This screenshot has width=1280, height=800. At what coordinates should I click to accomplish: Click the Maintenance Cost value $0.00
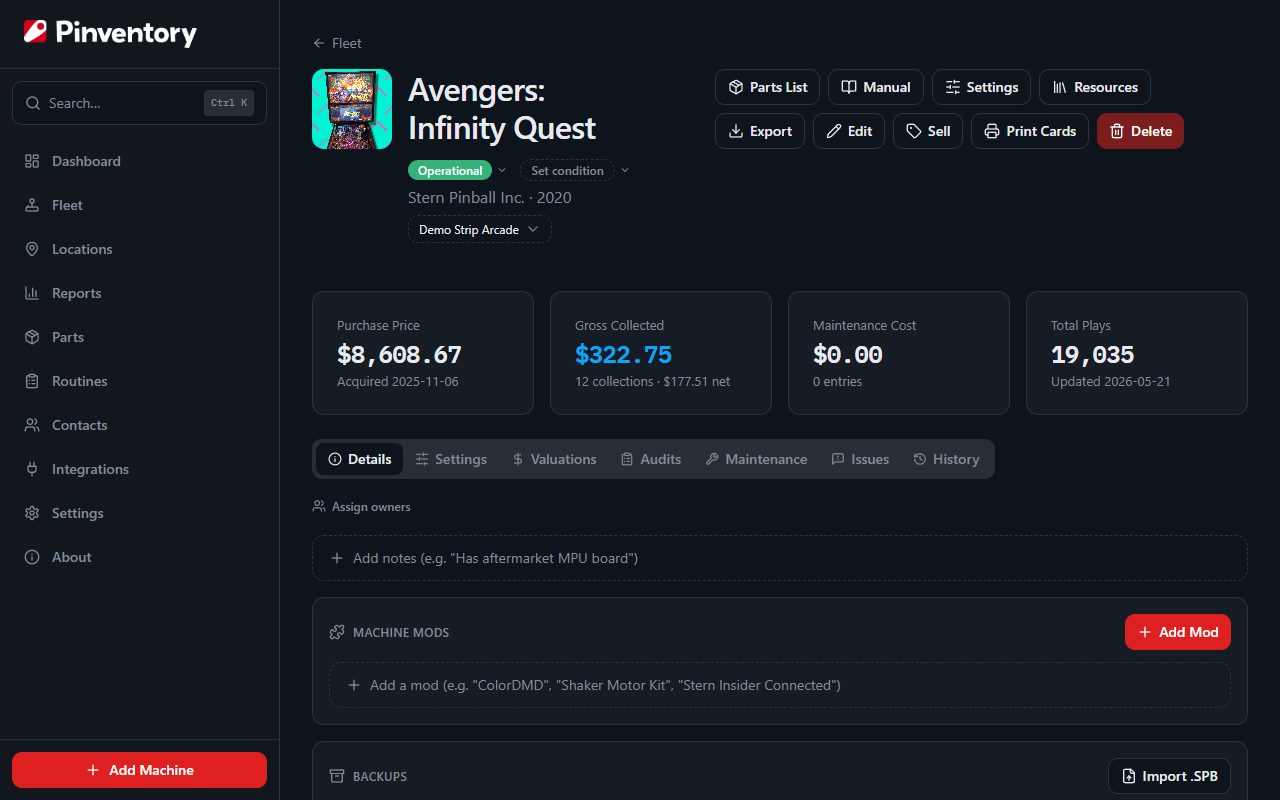(848, 354)
